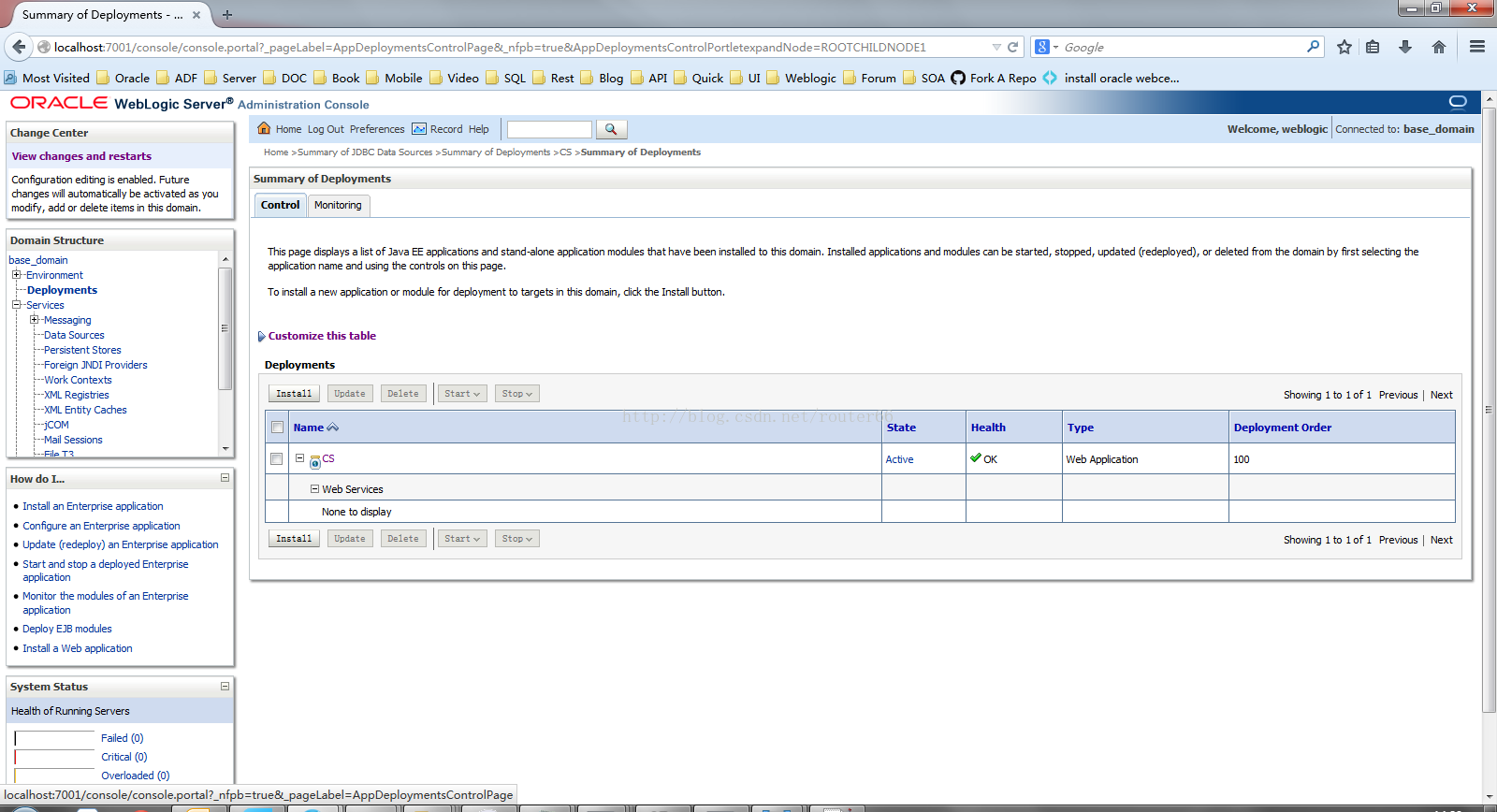Click the Home house icon in console toolbar
Viewport: 1497px width, 812px height.
(264, 129)
